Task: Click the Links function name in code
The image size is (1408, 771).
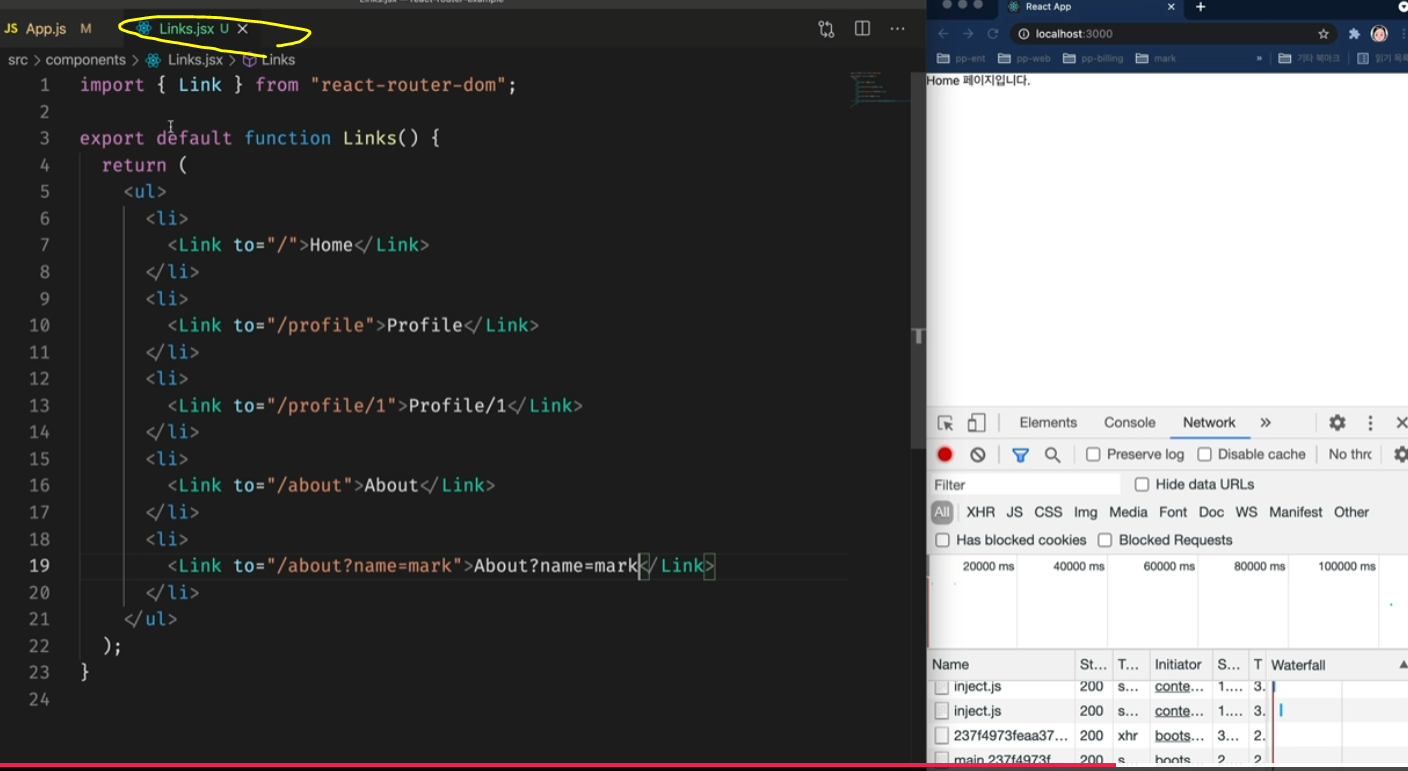Action: [370, 138]
